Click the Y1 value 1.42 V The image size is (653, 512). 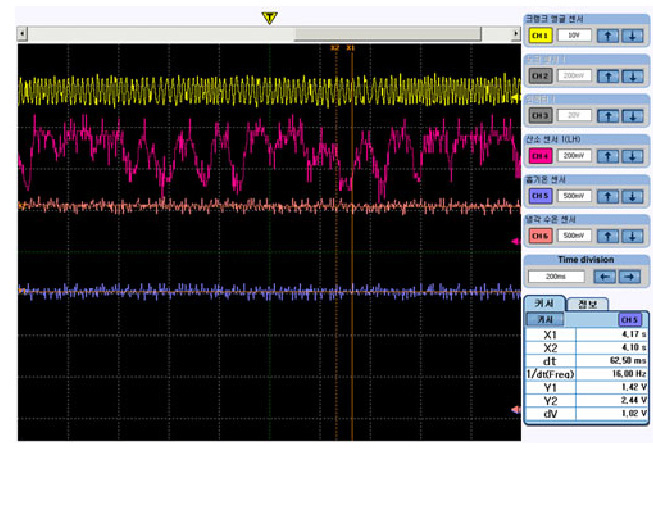tap(634, 387)
